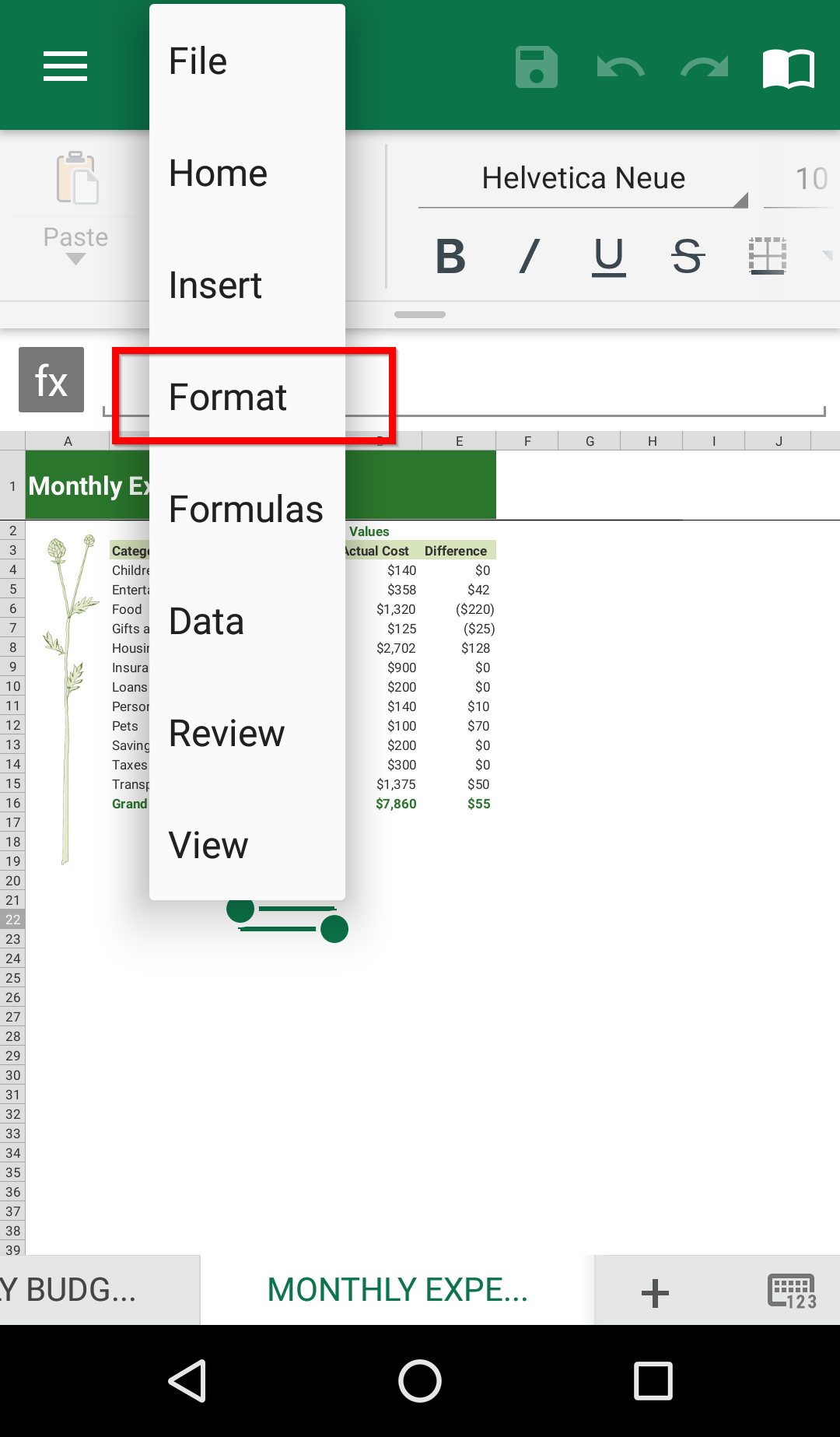
Task: Choose Data from the menu
Action: pos(247,621)
